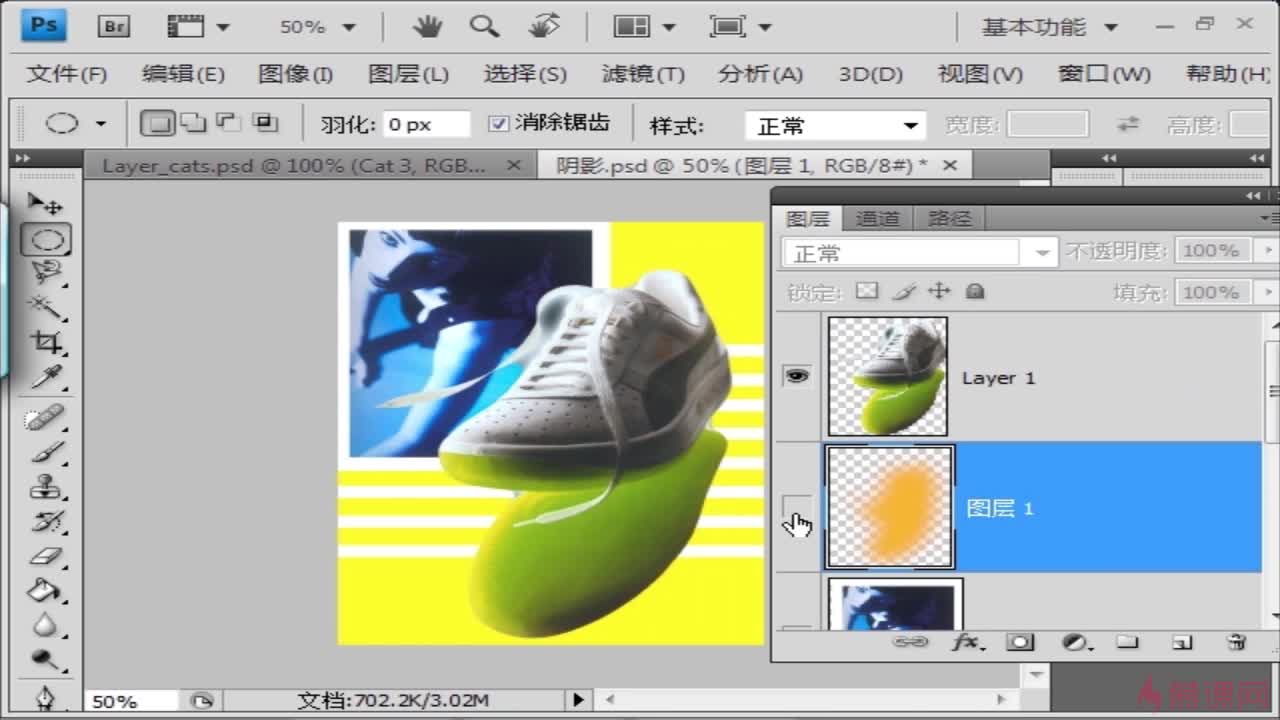Select the Dodge tool
Screen dimensions: 1280x720
tap(46, 659)
